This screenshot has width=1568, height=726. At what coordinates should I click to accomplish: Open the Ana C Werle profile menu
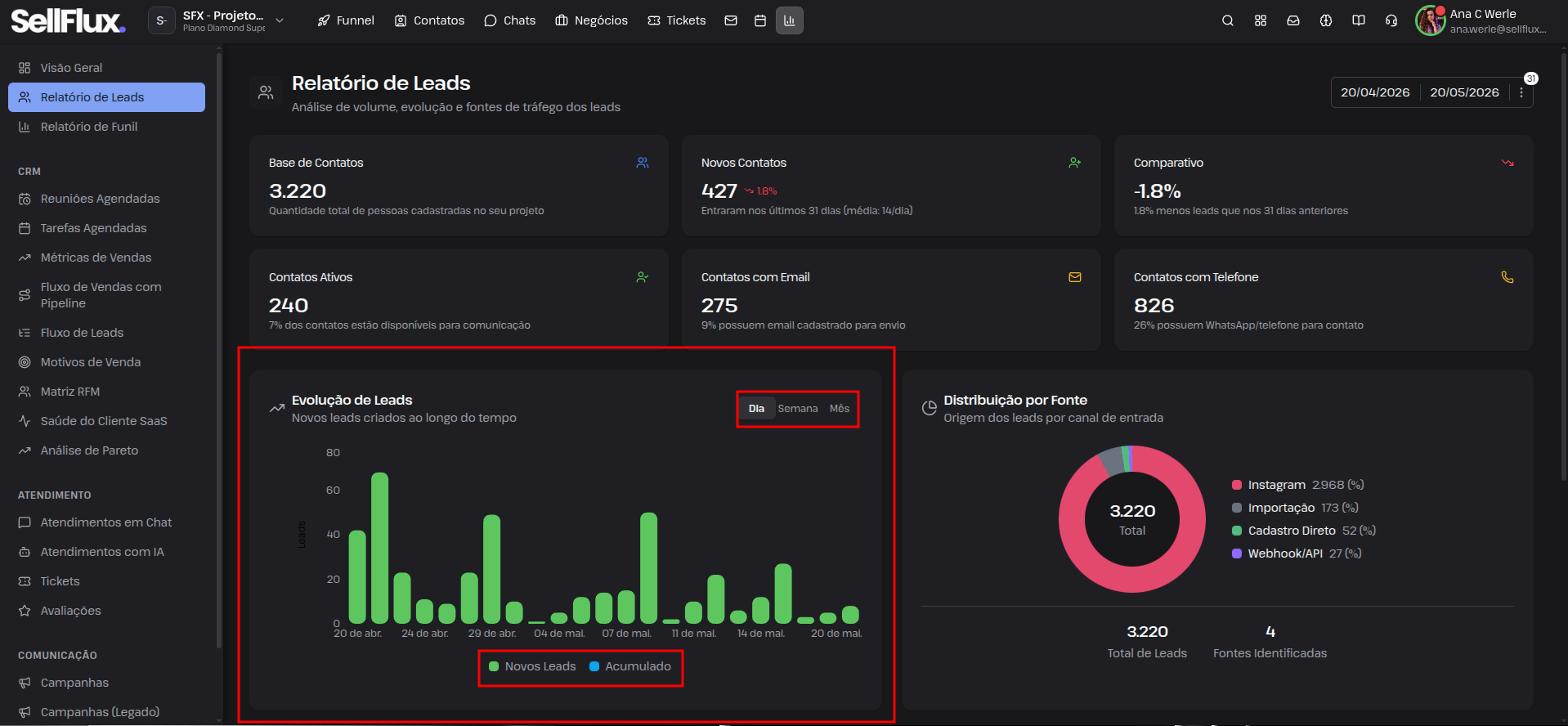coord(1481,20)
